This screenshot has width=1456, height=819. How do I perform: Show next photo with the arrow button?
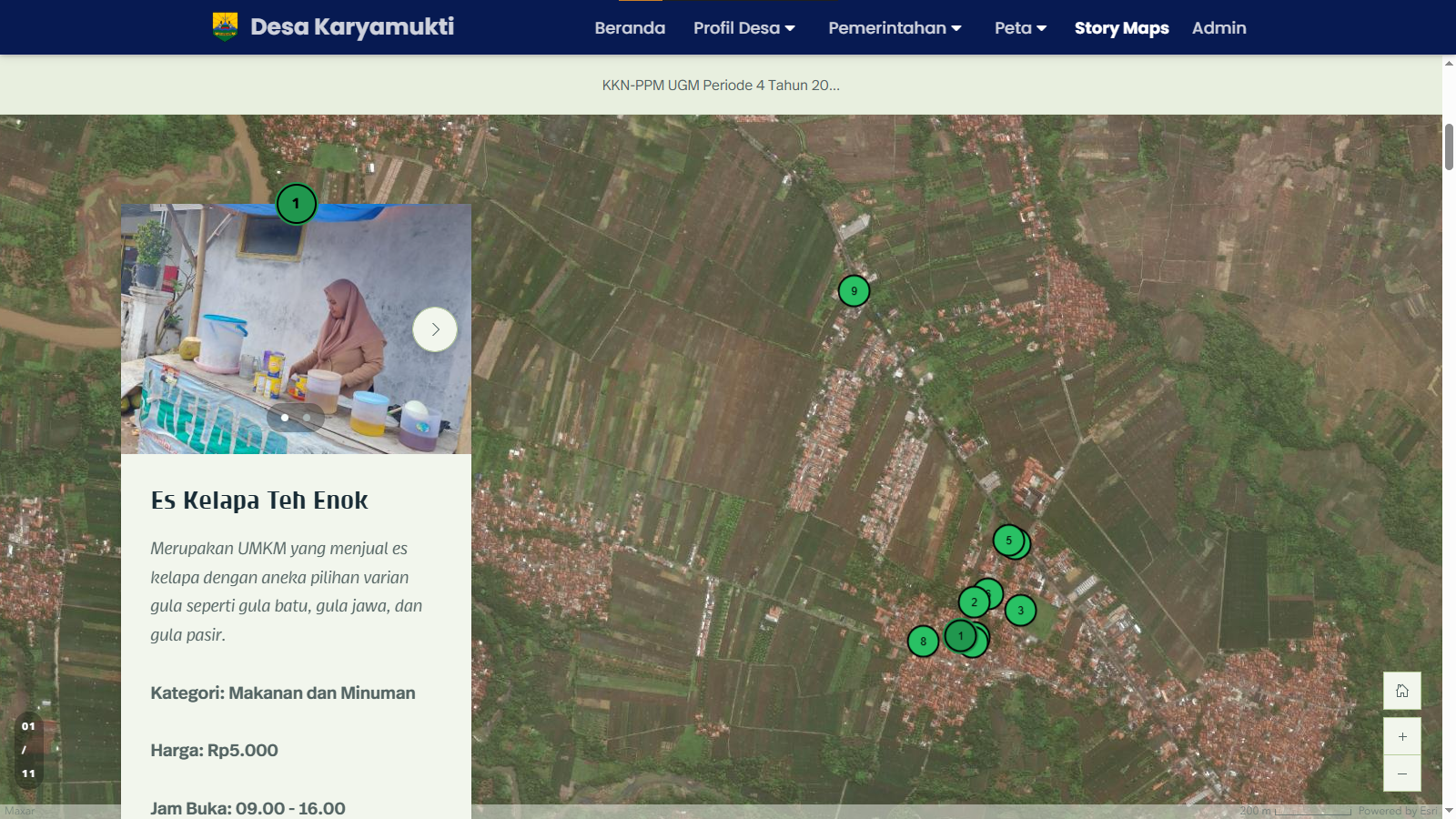point(435,329)
